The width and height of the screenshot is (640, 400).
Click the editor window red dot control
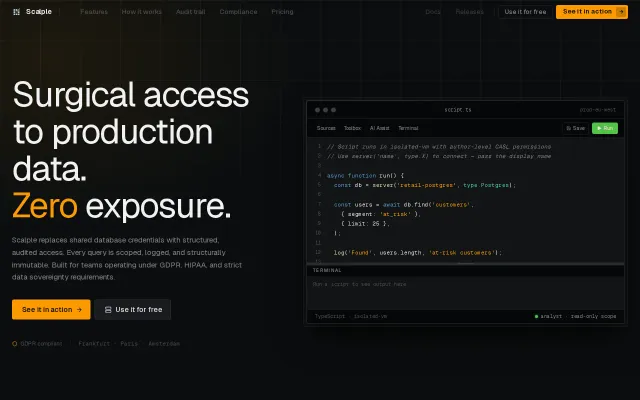tap(318, 110)
